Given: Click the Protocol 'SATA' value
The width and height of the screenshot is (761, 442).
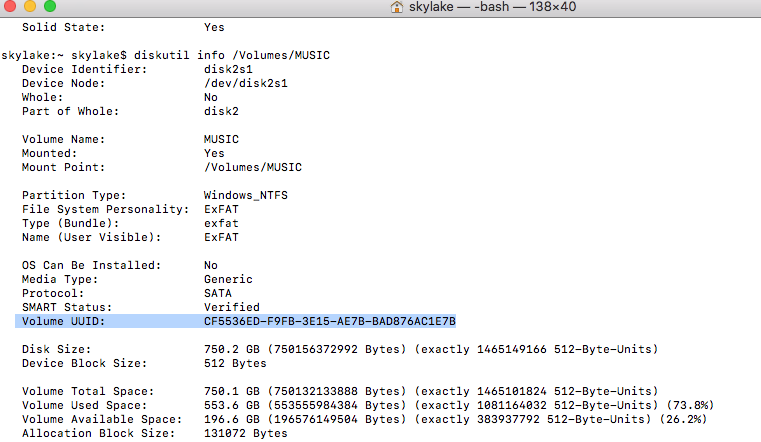Looking at the screenshot, I should click(217, 293).
